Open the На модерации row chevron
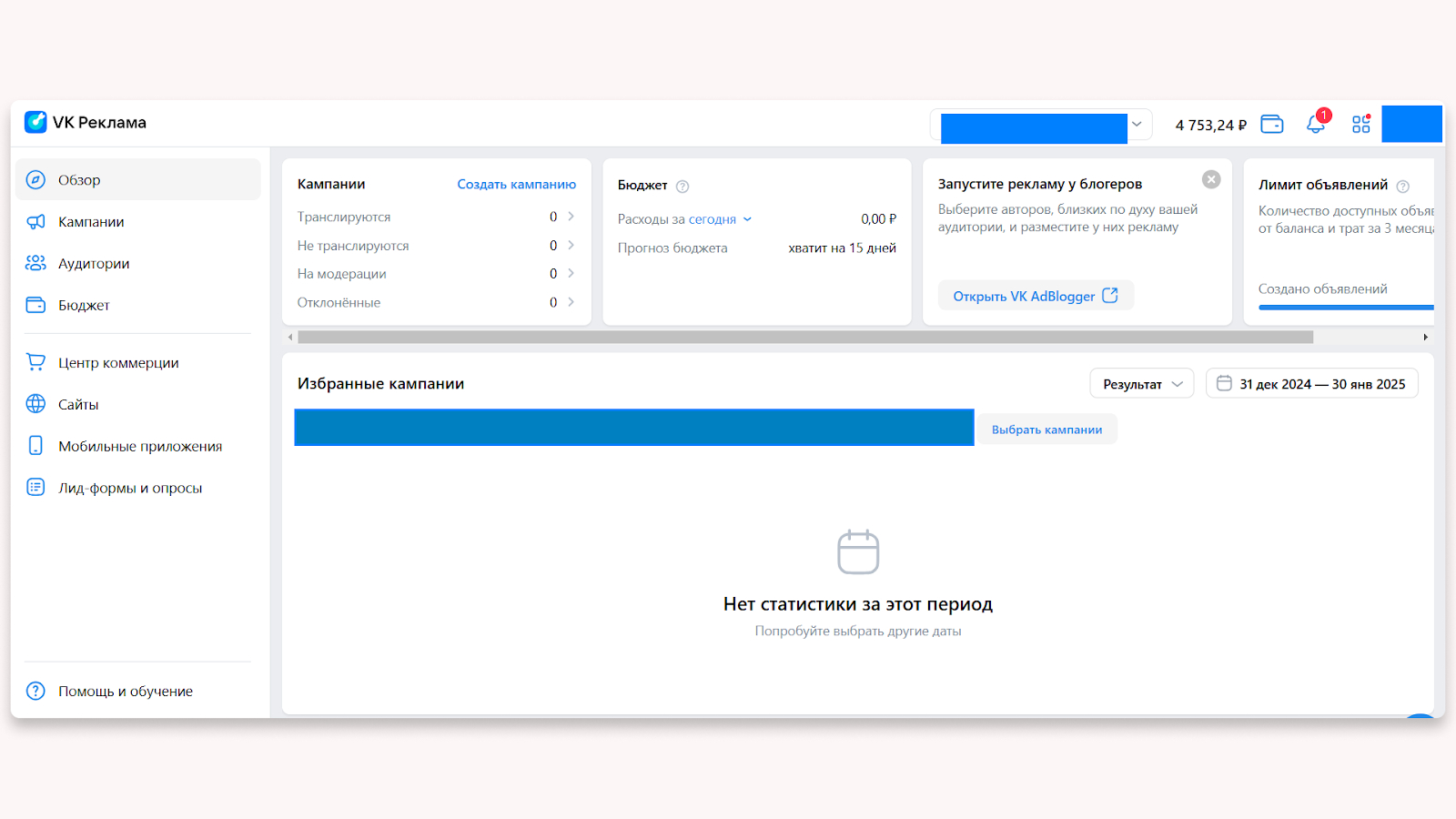Image resolution: width=1456 pixels, height=819 pixels. (571, 273)
